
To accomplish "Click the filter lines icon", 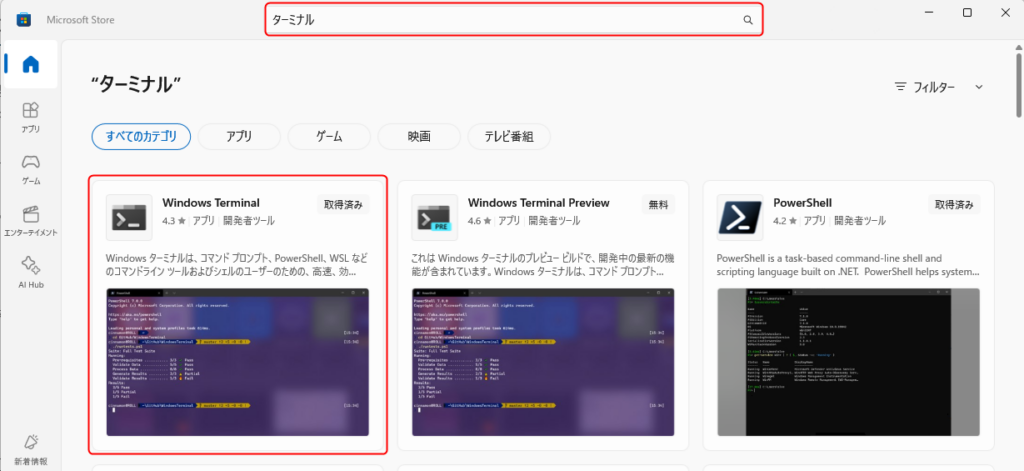I will point(901,86).
